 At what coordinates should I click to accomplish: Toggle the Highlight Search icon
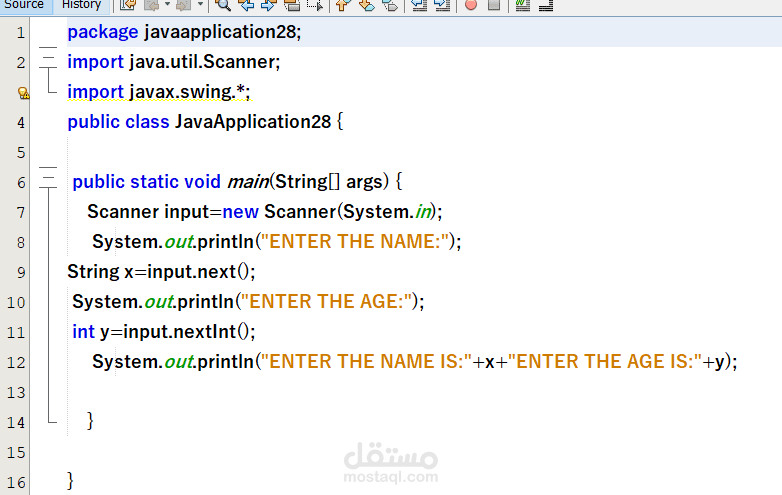click(x=292, y=5)
